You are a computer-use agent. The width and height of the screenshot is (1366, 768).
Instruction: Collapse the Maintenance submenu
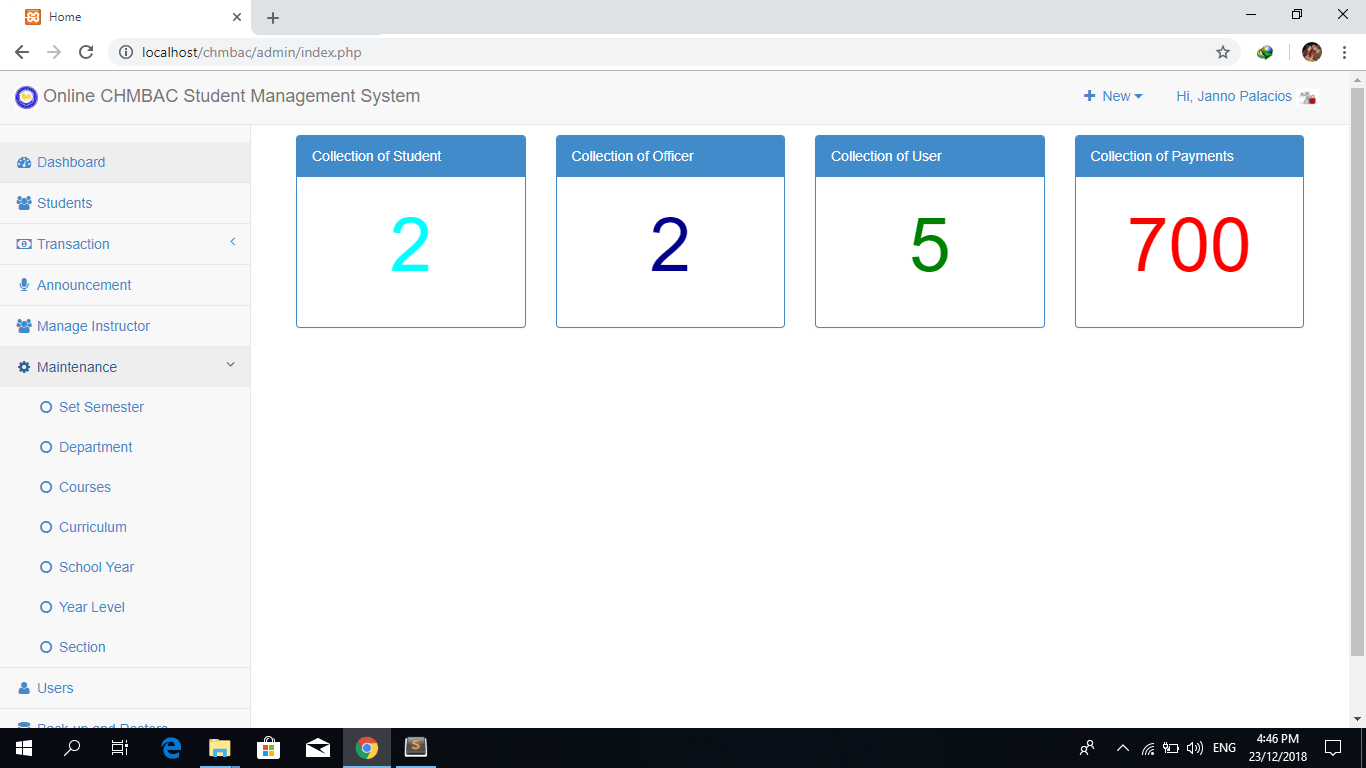point(230,366)
